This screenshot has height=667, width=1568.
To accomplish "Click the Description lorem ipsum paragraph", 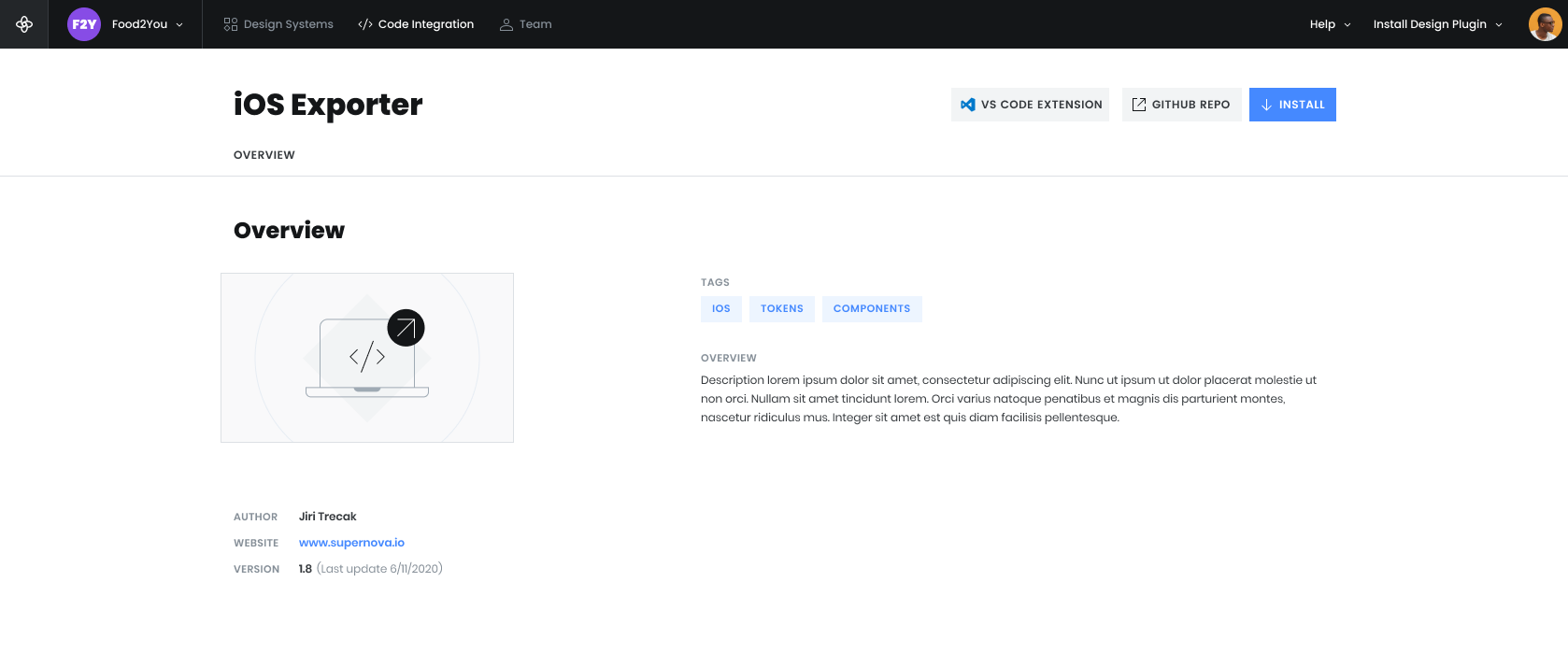I will (1008, 399).
